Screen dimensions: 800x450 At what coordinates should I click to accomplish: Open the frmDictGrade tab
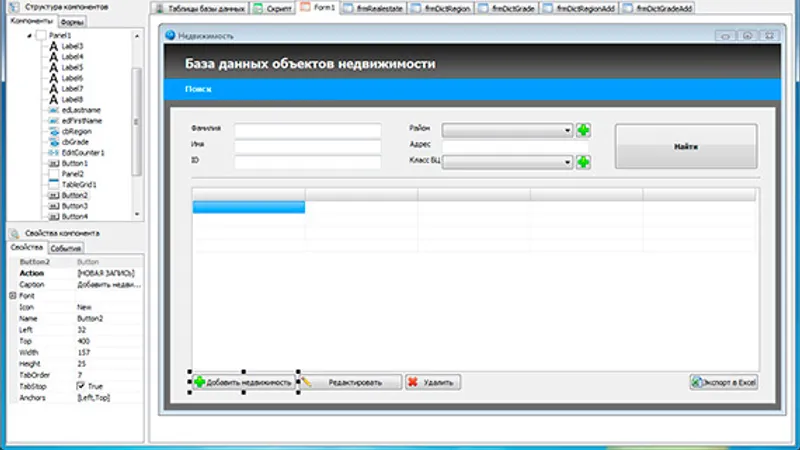click(507, 8)
